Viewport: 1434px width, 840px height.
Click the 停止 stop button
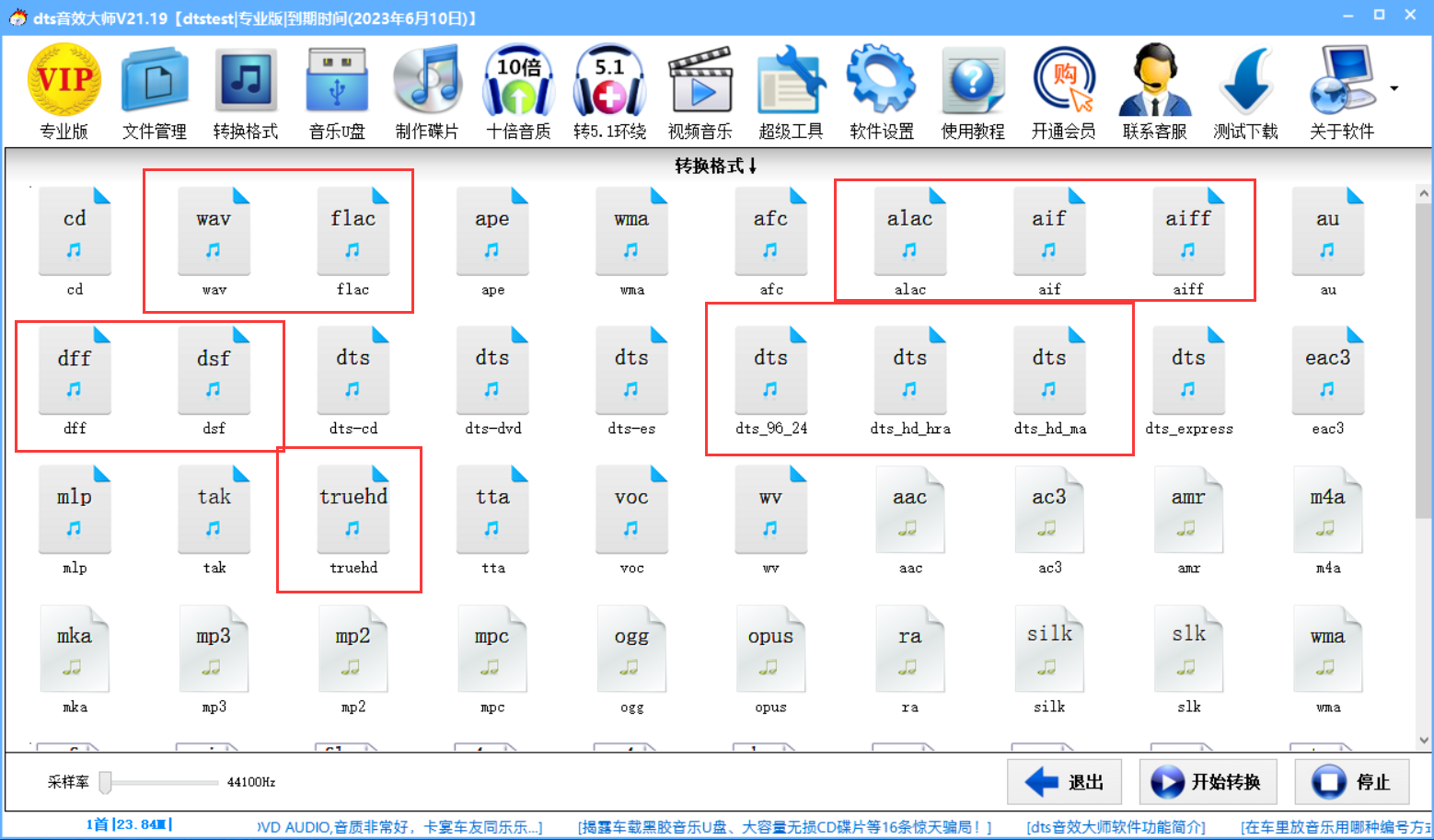click(1352, 782)
